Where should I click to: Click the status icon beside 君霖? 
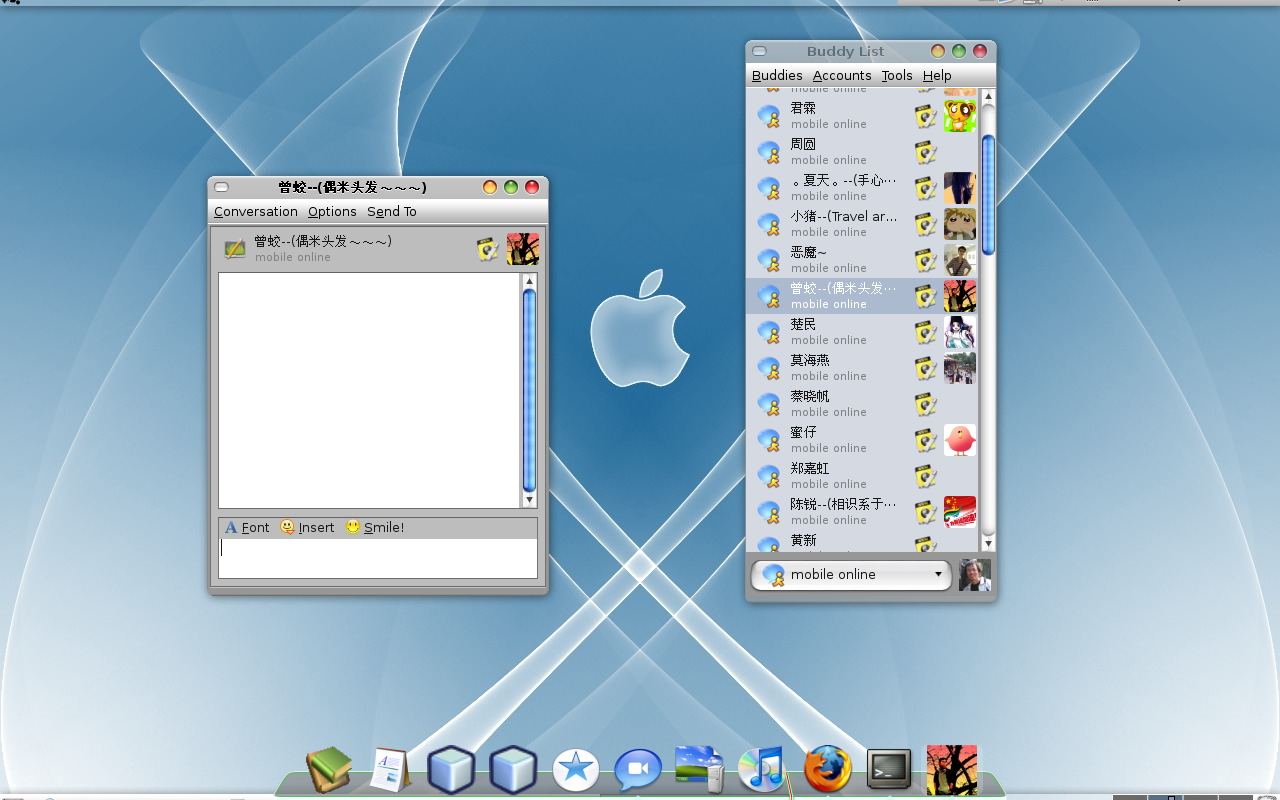(x=769, y=116)
